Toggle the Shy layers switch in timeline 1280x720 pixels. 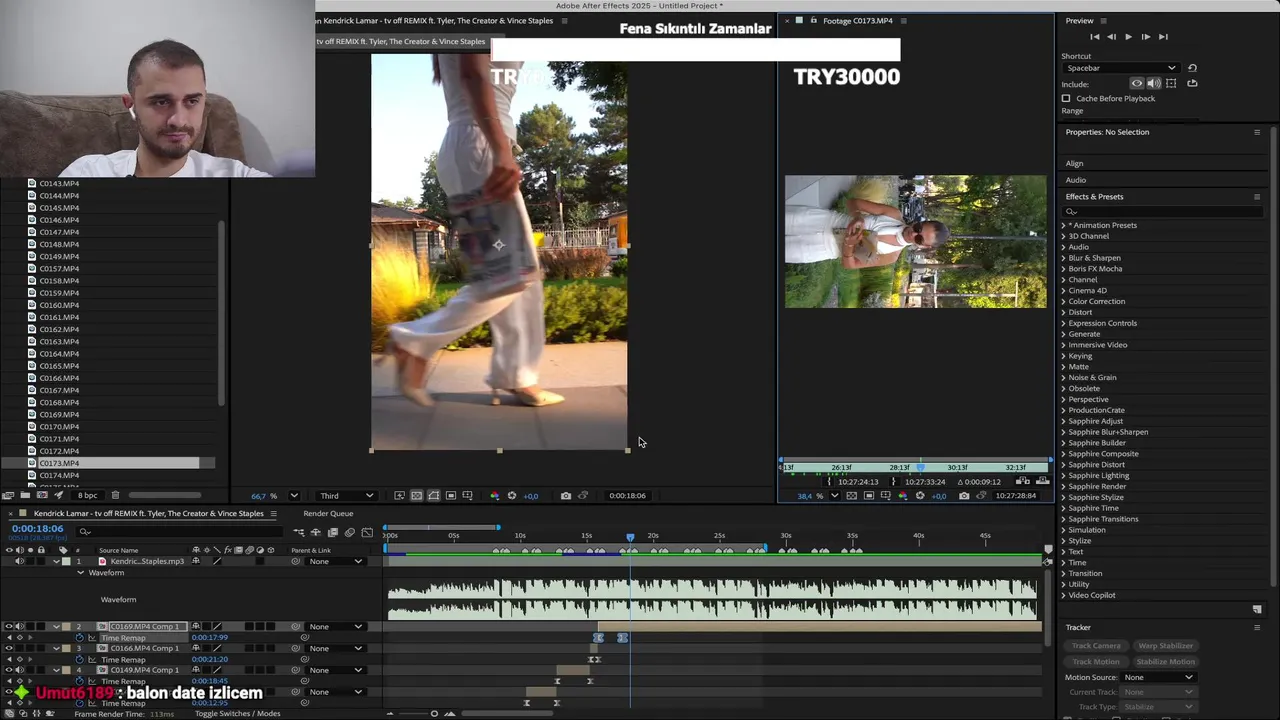click(x=315, y=533)
